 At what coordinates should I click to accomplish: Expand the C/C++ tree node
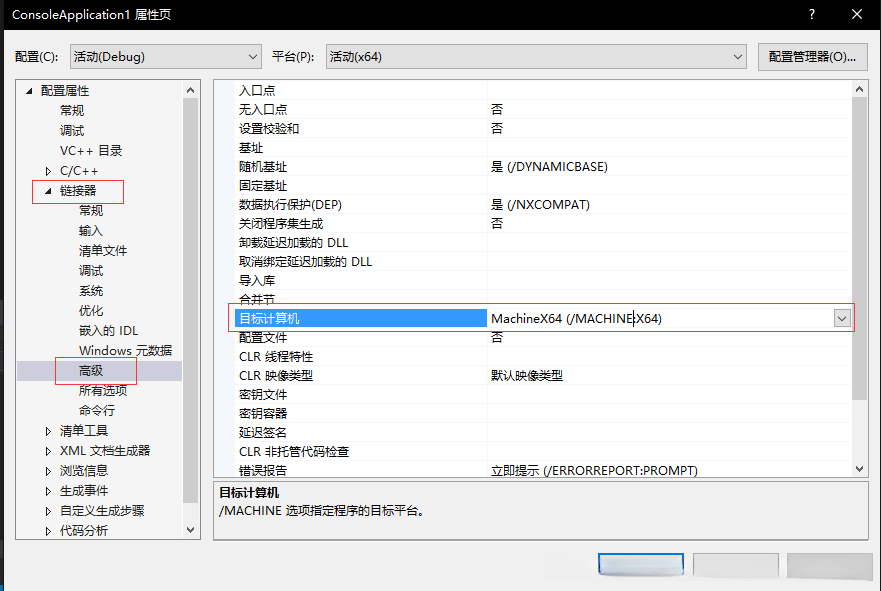[48, 171]
